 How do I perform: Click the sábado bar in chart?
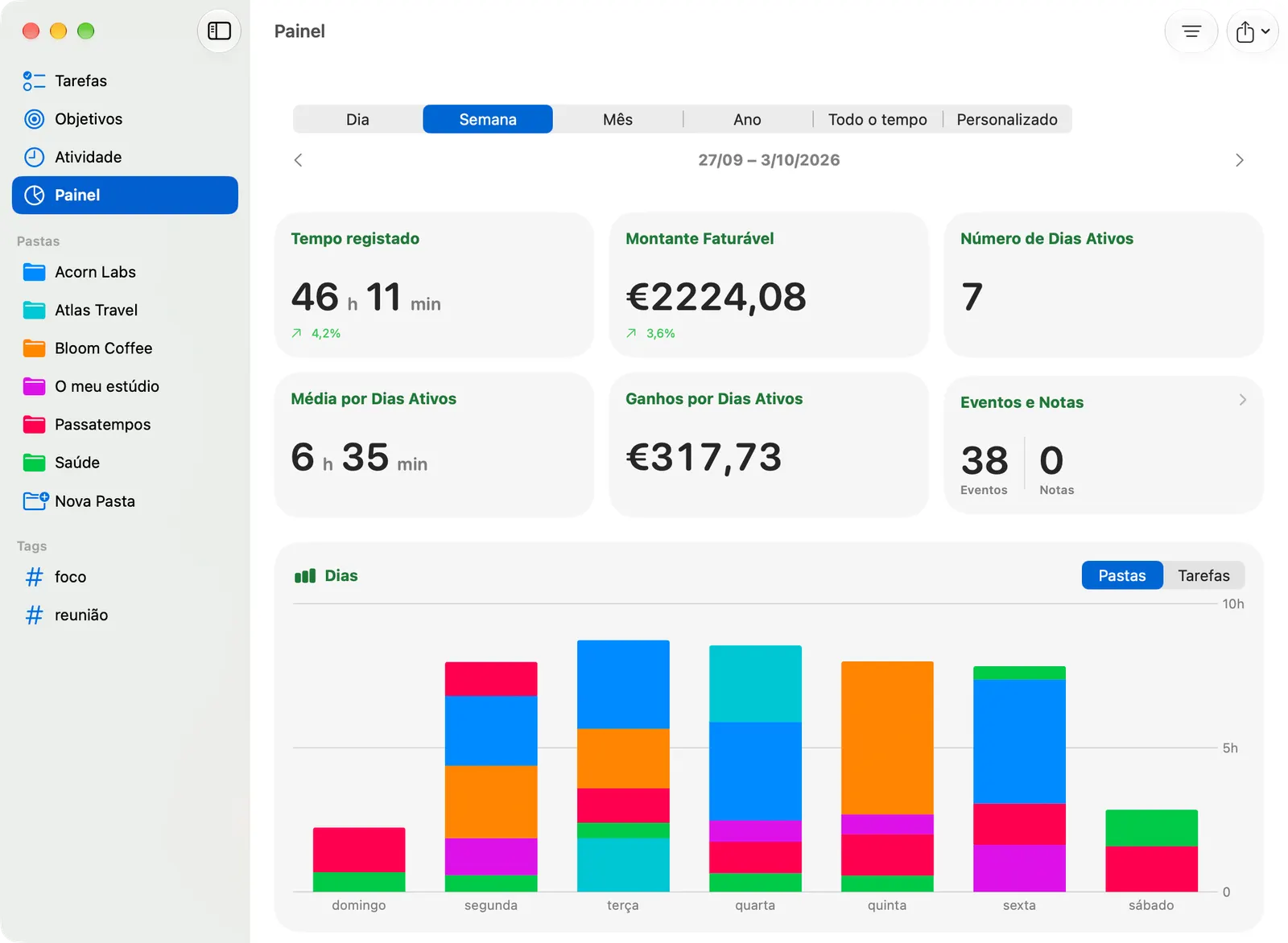pyautogui.click(x=1151, y=850)
